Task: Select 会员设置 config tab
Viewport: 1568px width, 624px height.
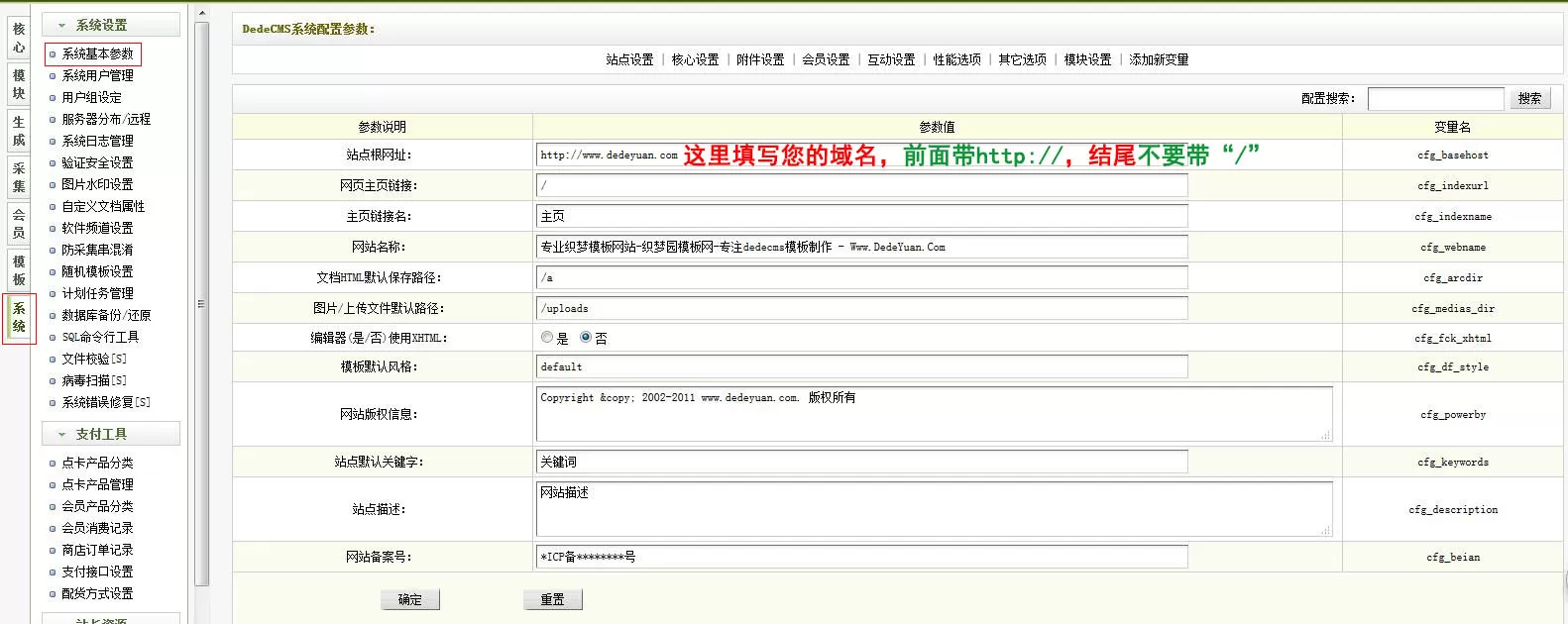Action: click(x=826, y=59)
